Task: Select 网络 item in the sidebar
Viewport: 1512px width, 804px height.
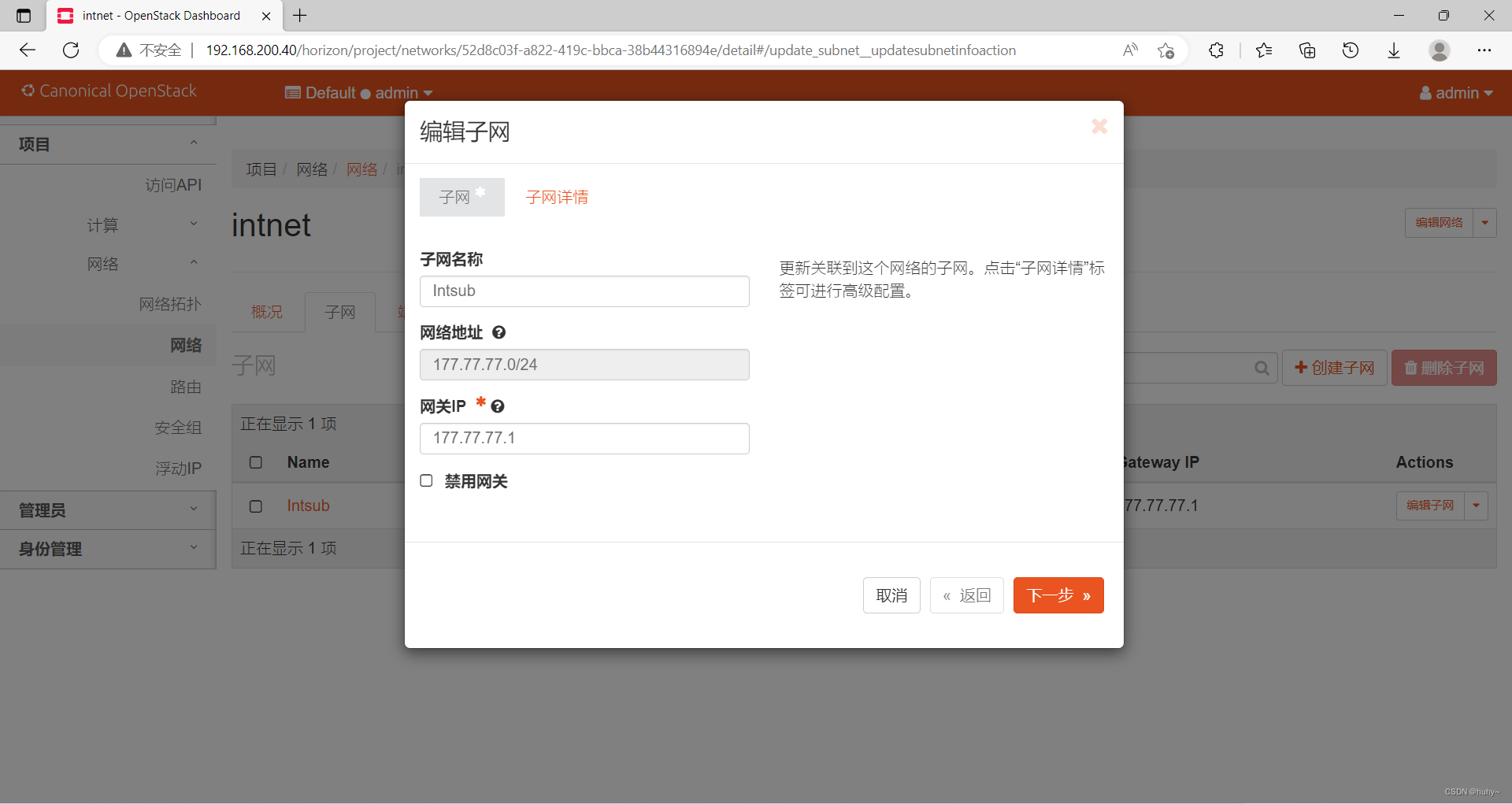Action: point(186,345)
